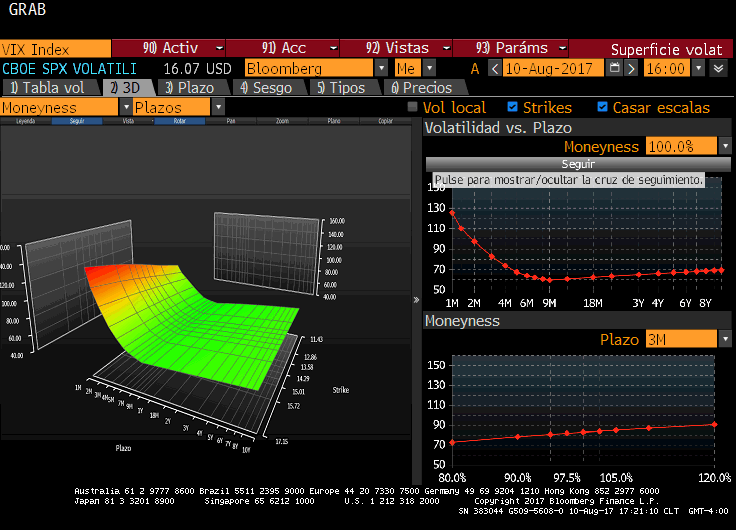This screenshot has height=530, width=736.
Task: Click the 16.07 USD price value
Action: click(197, 69)
